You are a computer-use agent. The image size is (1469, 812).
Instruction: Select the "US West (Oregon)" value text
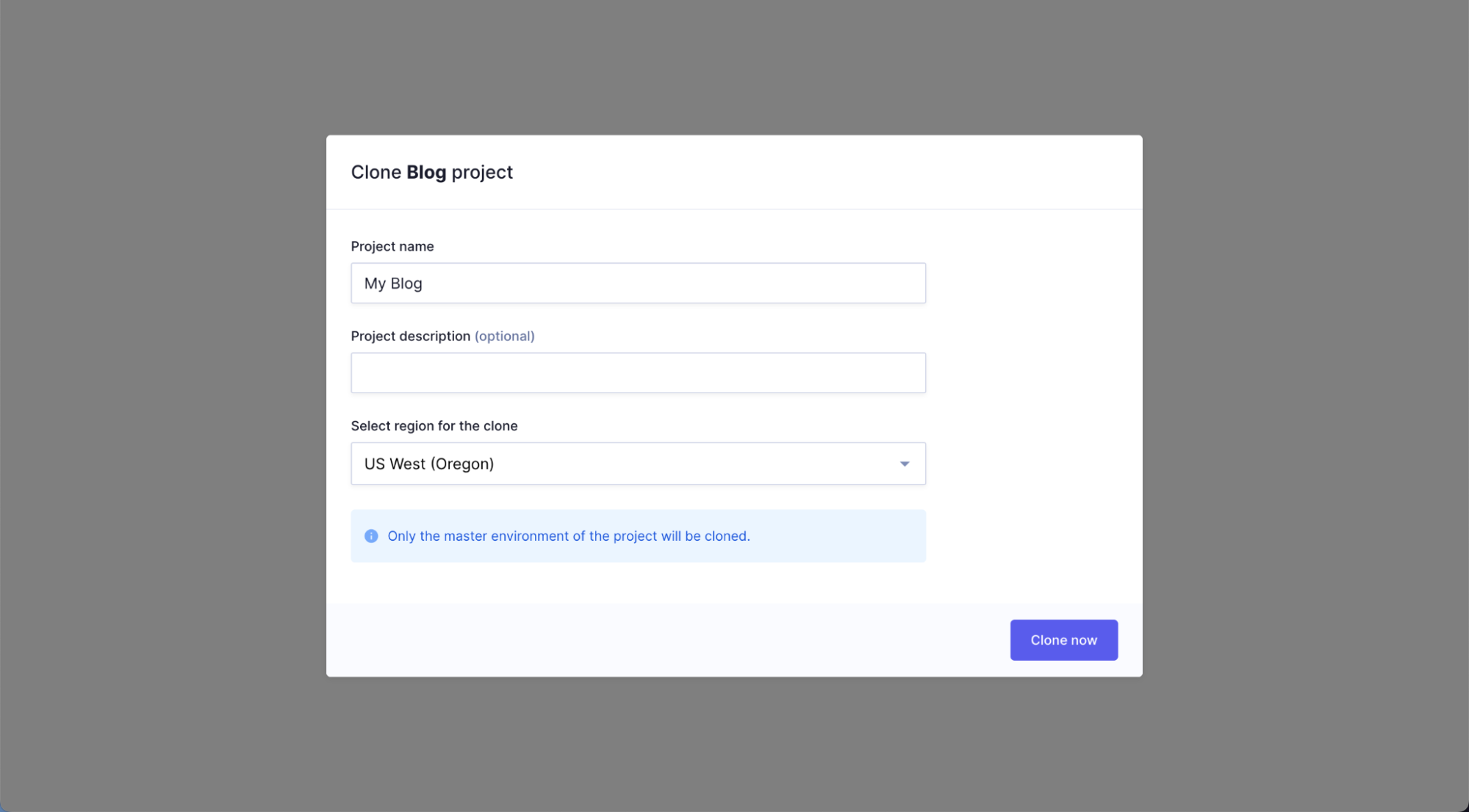coord(429,464)
